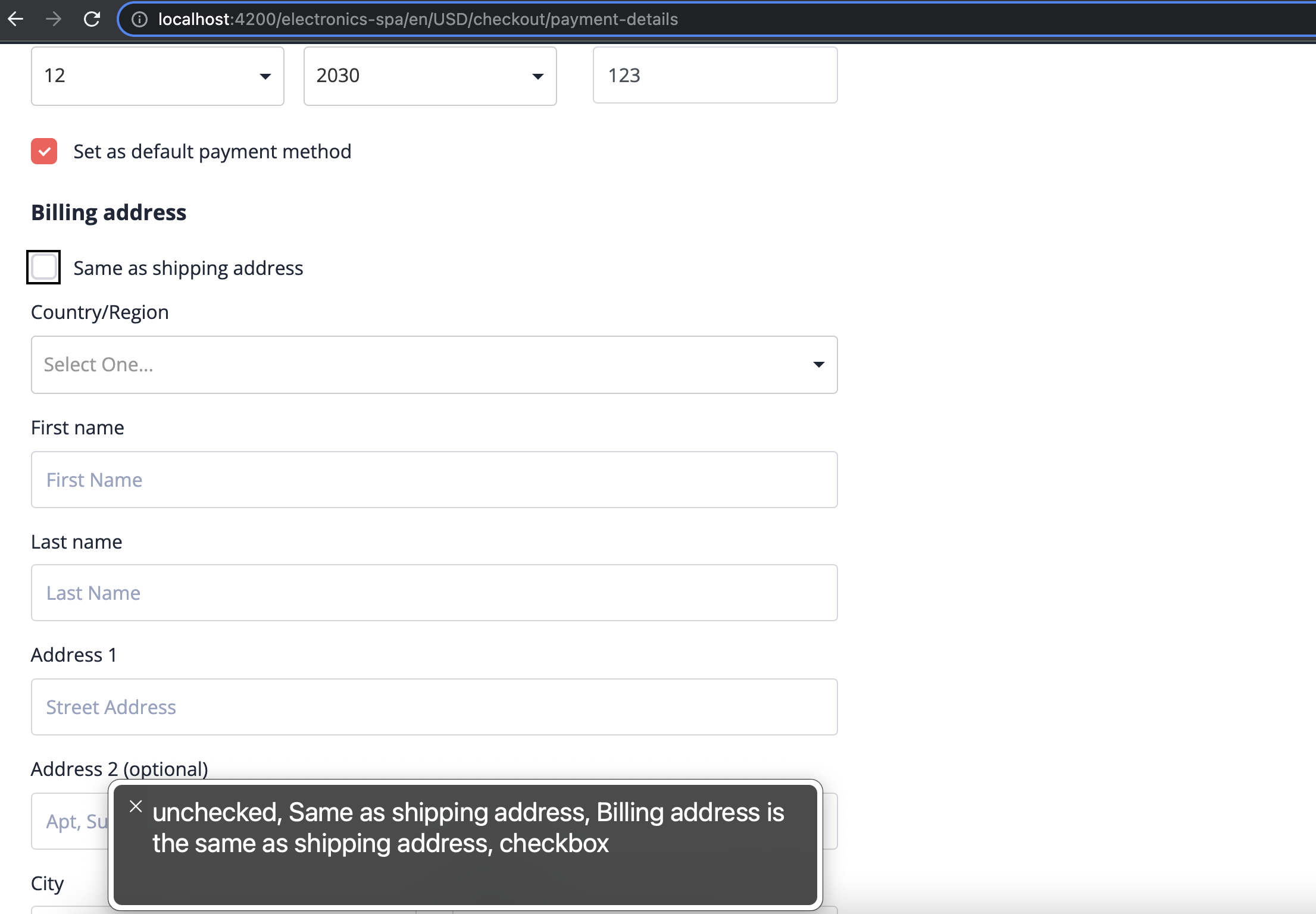Click the Country/Region dropdown arrow
Viewport: 1316px width, 914px height.
point(819,364)
